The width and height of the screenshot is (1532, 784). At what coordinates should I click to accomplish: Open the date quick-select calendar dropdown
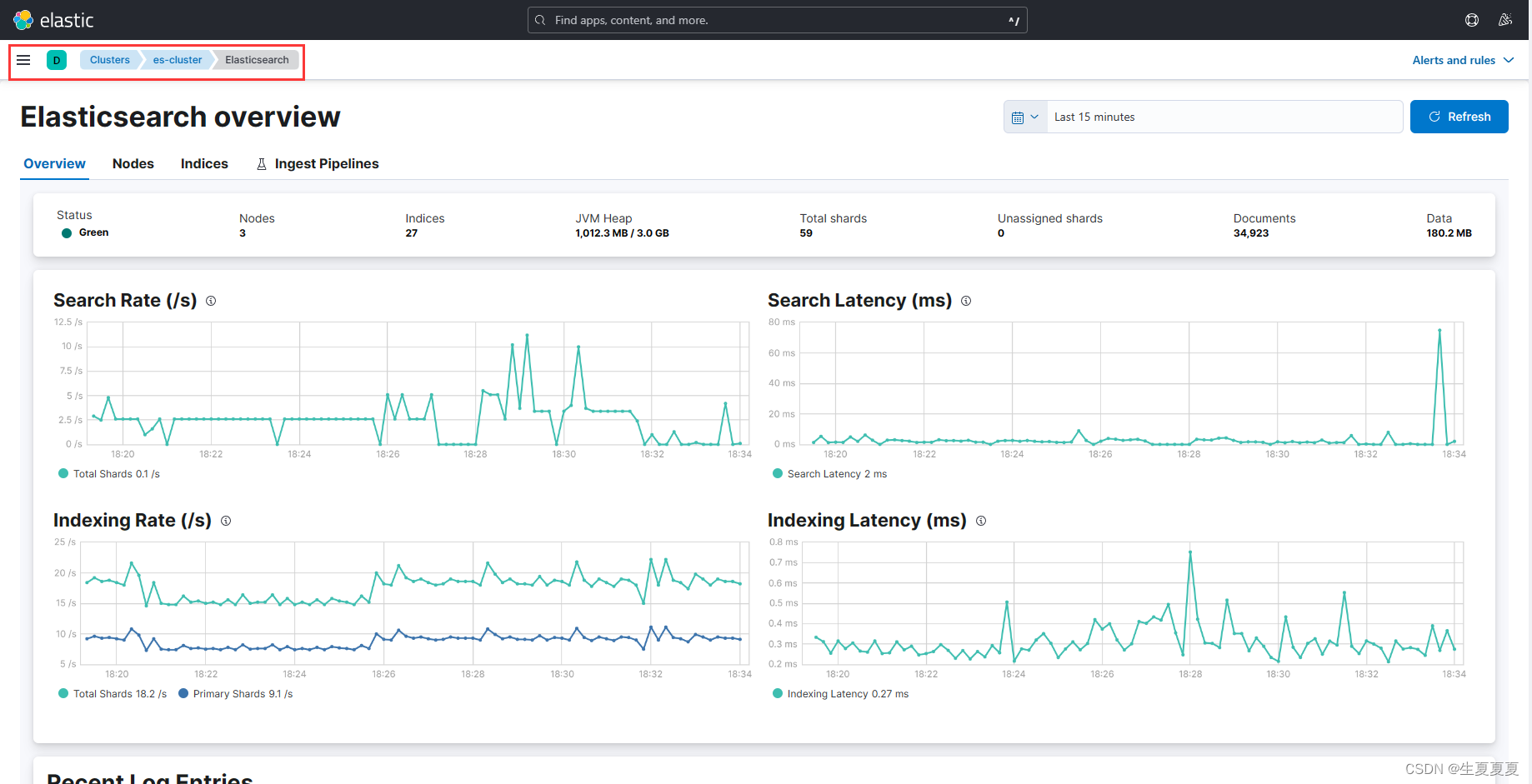point(1025,117)
